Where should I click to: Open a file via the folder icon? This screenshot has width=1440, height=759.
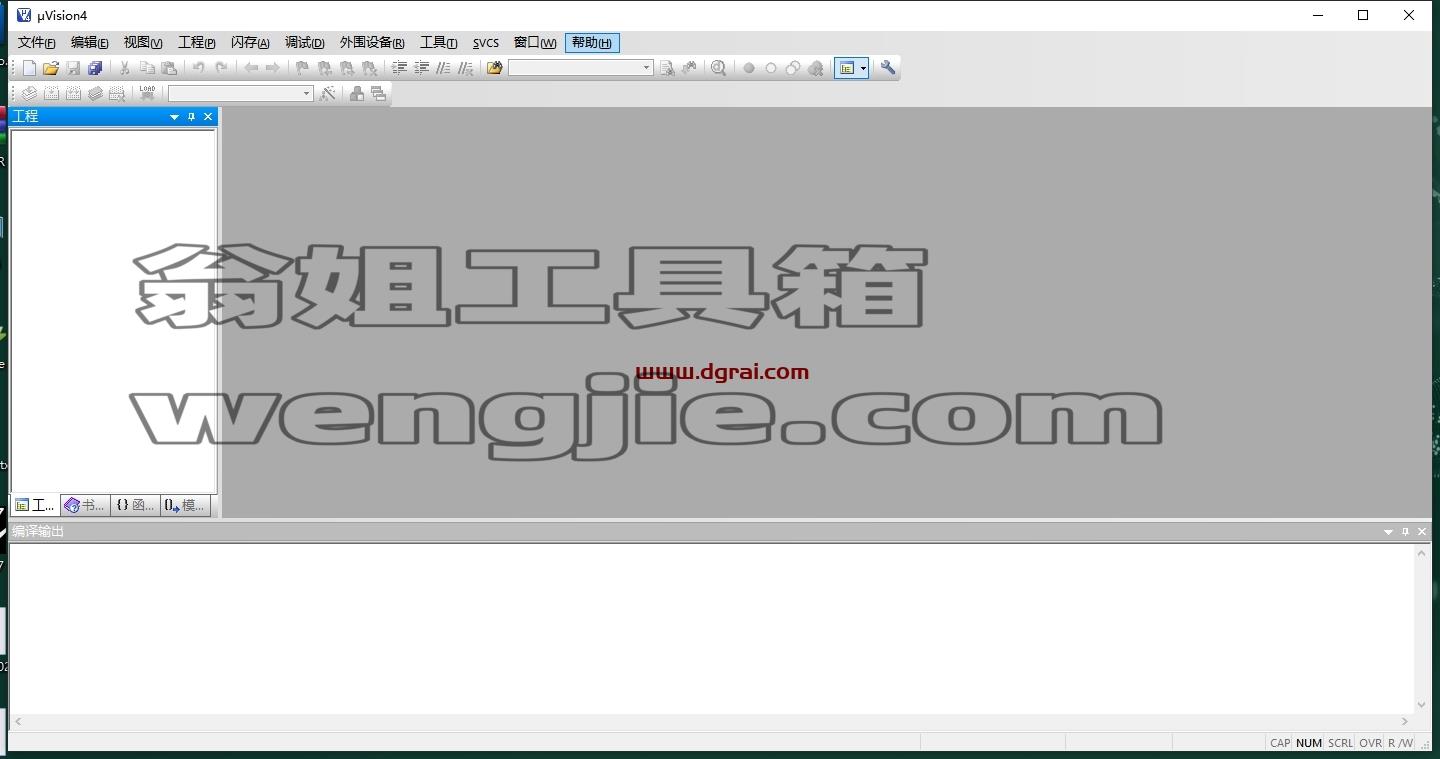[51, 68]
